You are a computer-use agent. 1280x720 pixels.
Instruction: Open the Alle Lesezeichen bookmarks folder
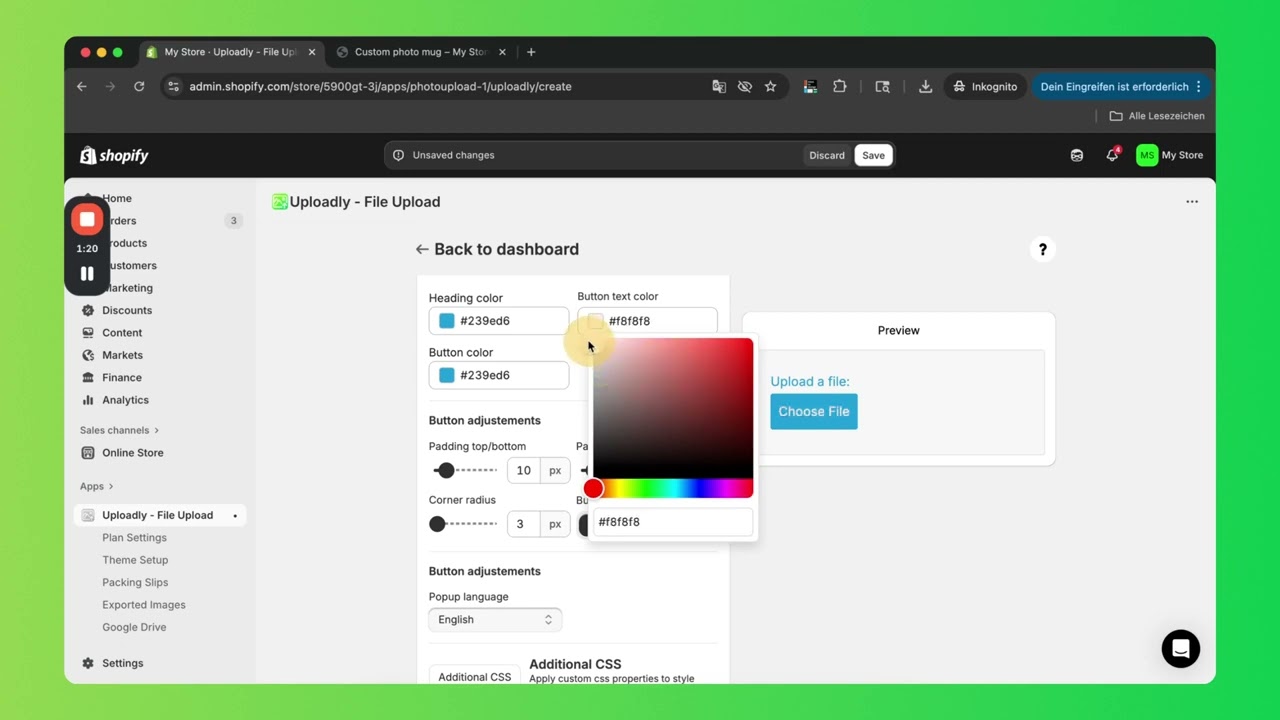1157,116
